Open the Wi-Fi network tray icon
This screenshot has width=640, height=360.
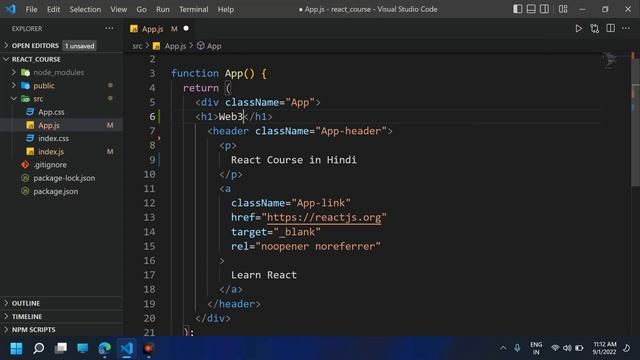[555, 348]
